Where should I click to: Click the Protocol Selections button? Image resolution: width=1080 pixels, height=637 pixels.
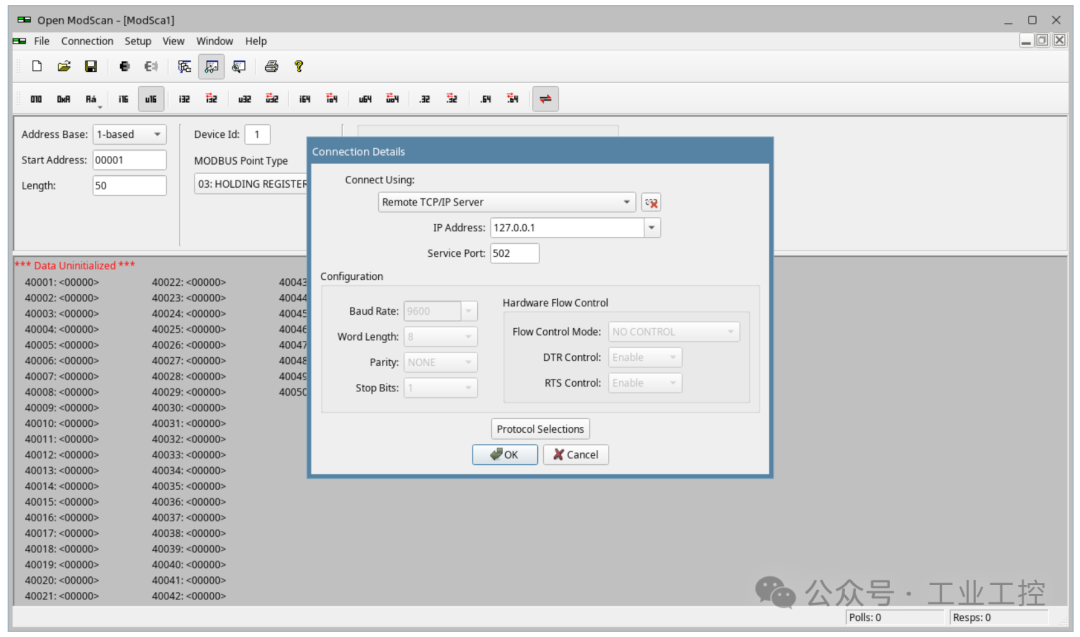[x=540, y=429]
